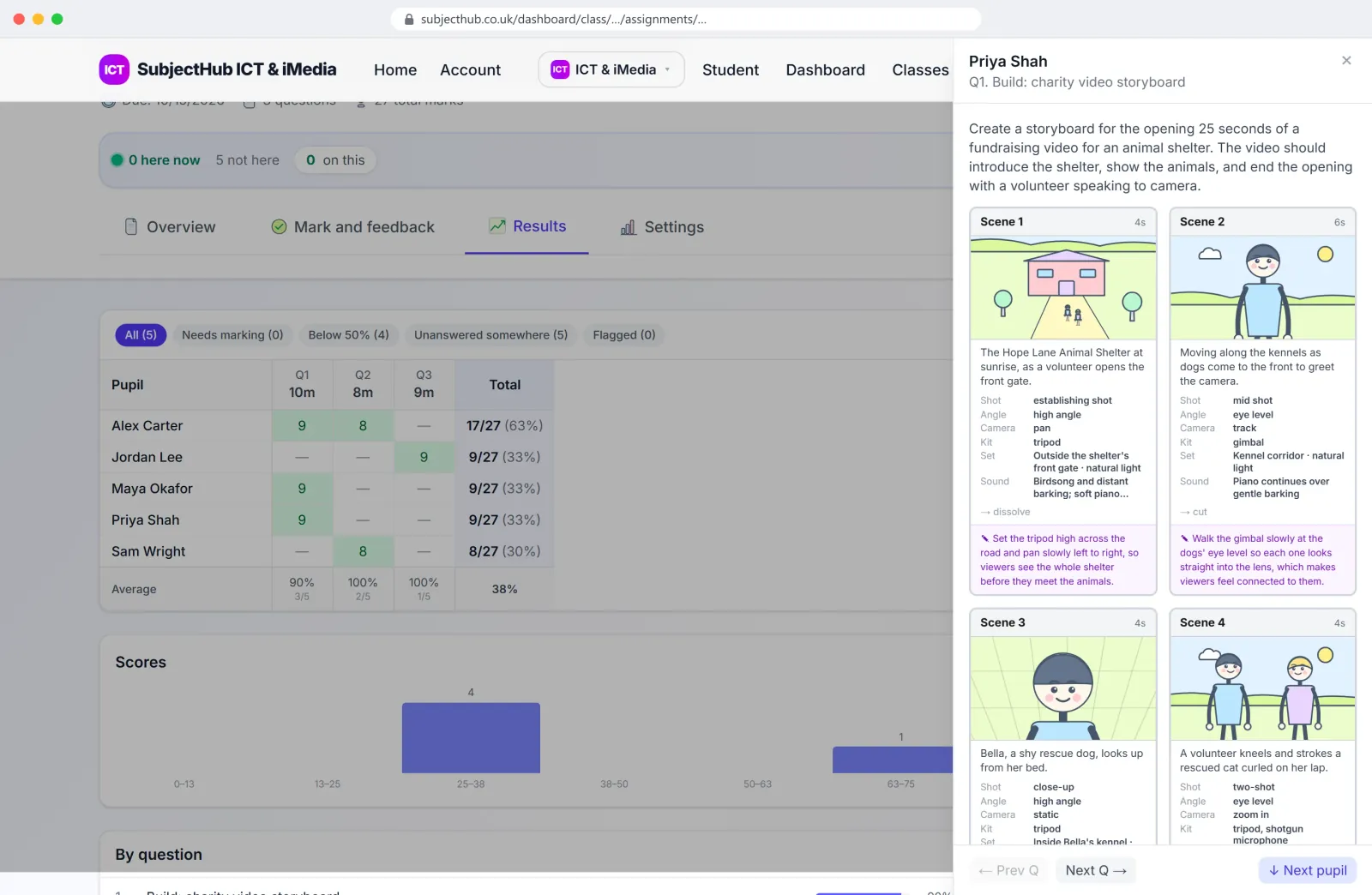Click Scene 1 tripod feedback note
This screenshot has width=1372, height=895.
coord(1063,560)
